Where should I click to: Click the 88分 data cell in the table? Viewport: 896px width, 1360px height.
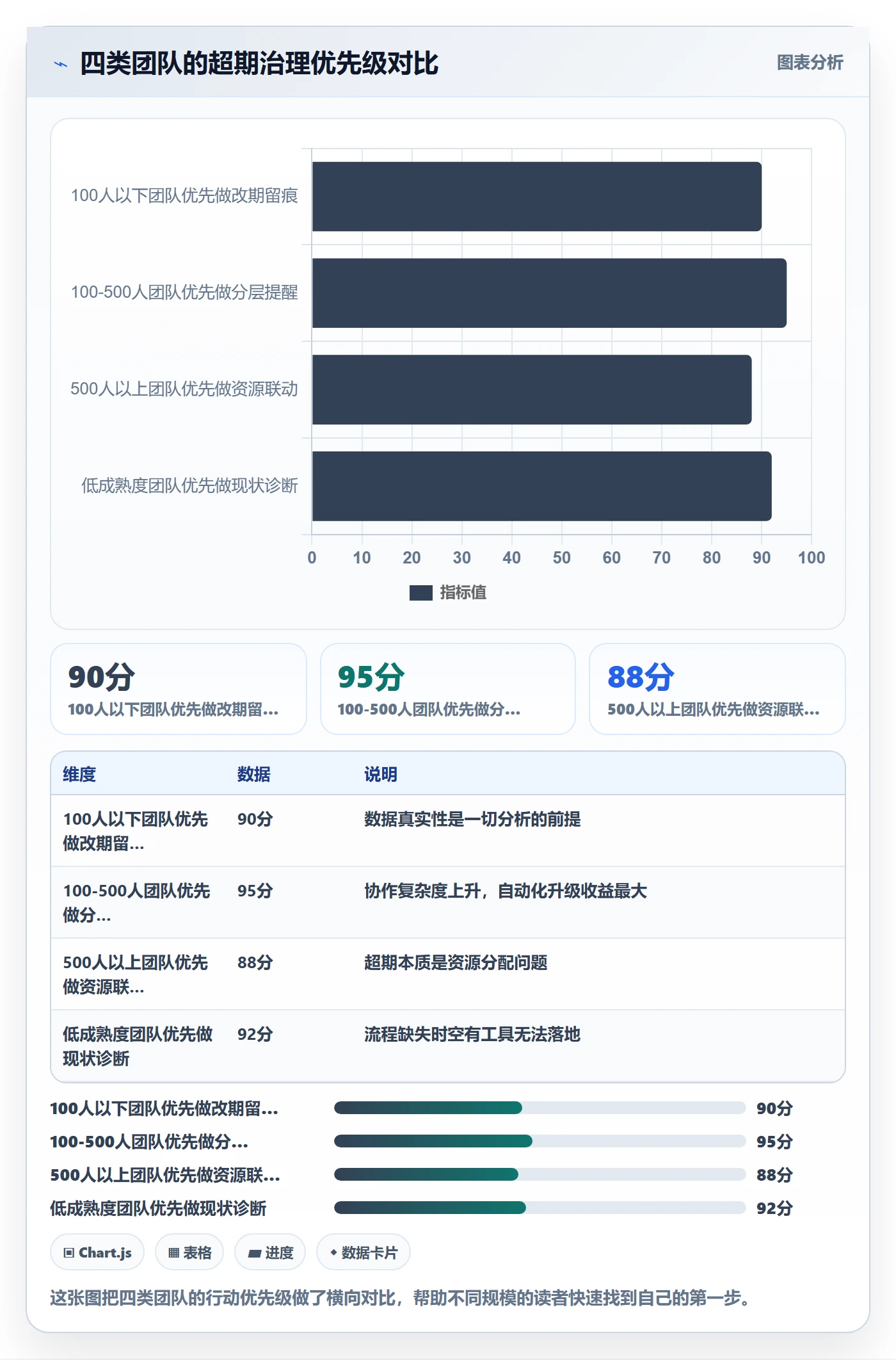tap(255, 962)
